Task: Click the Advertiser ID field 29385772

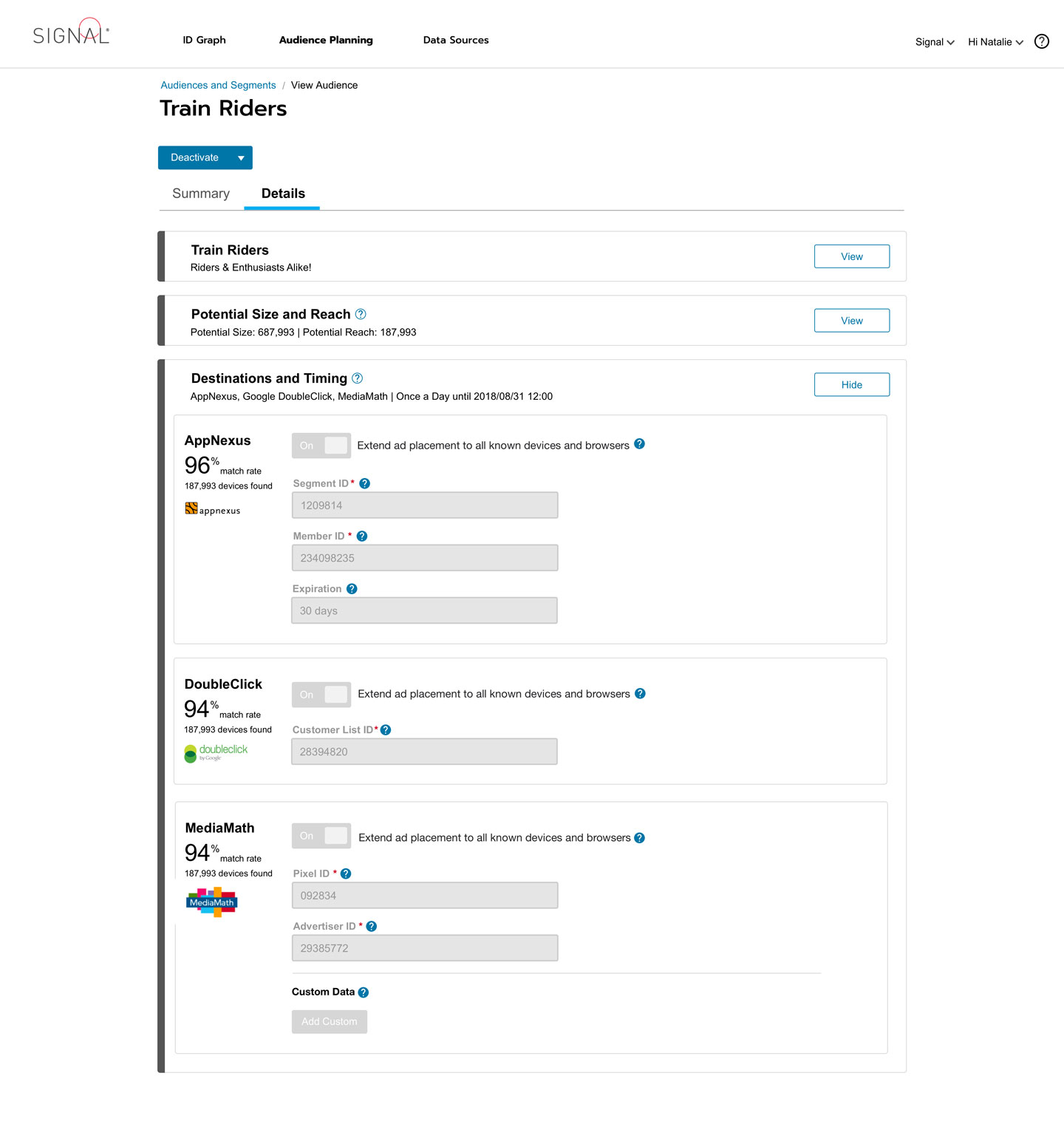Action: click(425, 948)
